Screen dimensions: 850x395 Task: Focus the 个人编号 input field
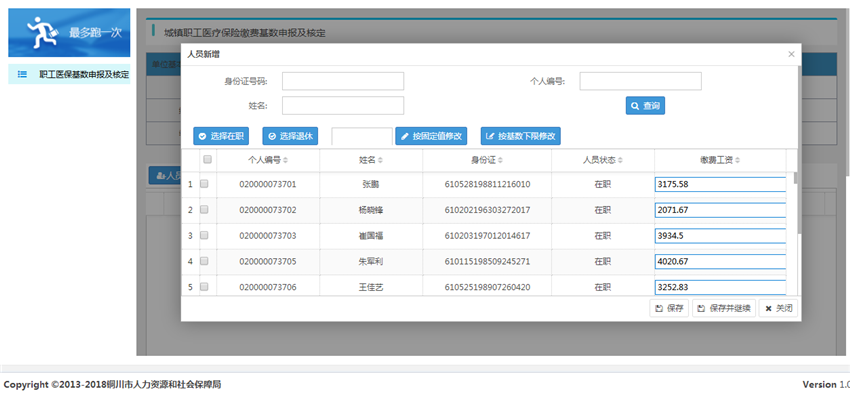pos(640,81)
